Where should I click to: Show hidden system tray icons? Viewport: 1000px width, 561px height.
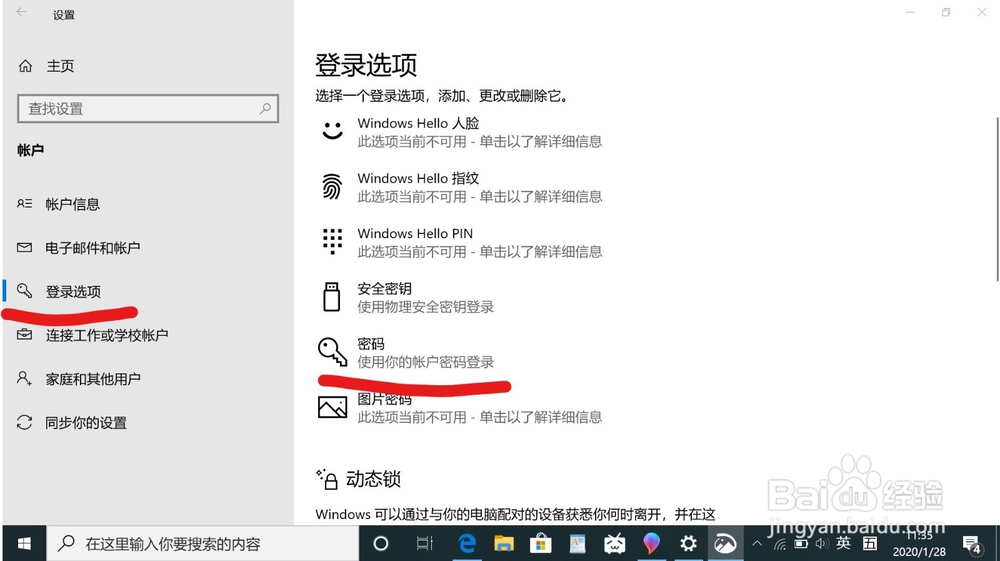coord(757,543)
